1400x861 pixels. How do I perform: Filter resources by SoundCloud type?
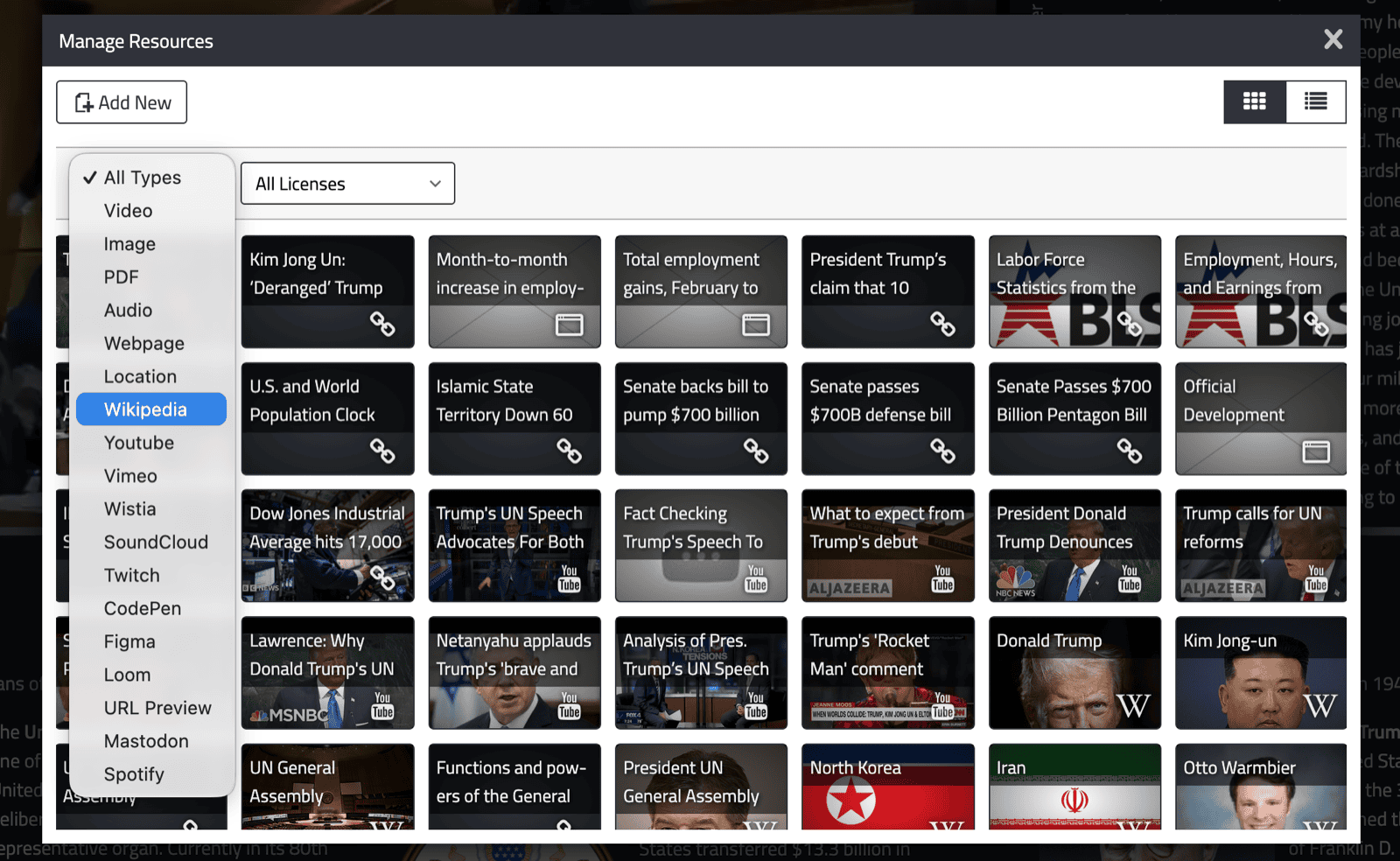coord(156,542)
